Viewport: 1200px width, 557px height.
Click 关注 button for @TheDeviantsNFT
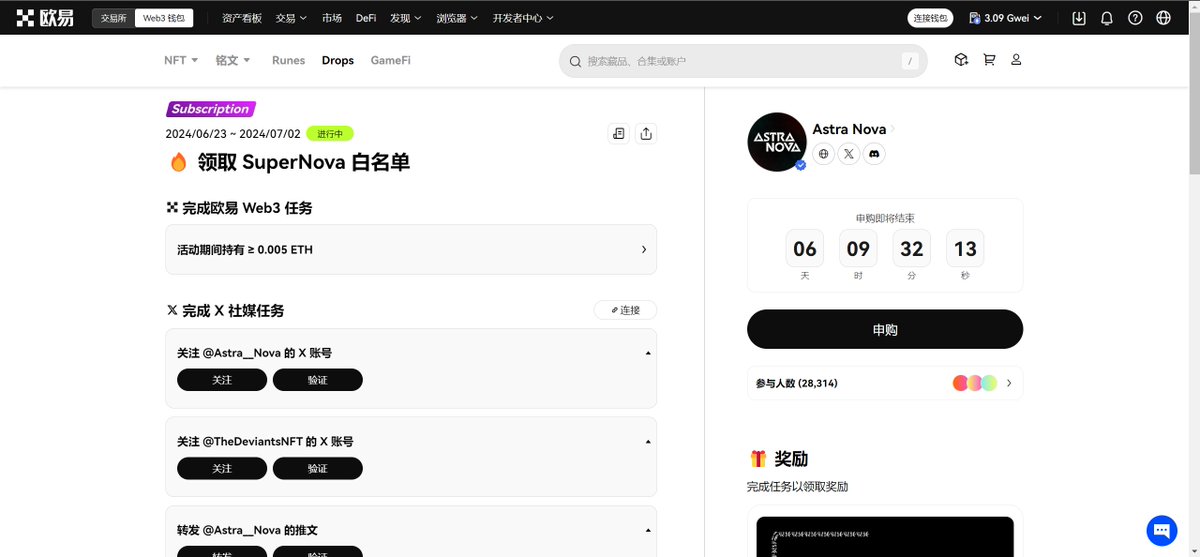pos(222,468)
